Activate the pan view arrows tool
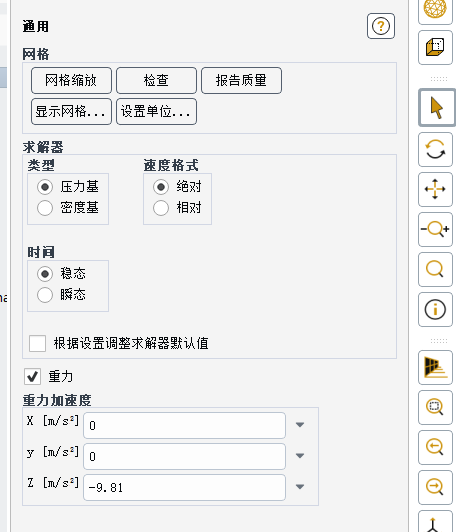The width and height of the screenshot is (456, 532). point(435,189)
